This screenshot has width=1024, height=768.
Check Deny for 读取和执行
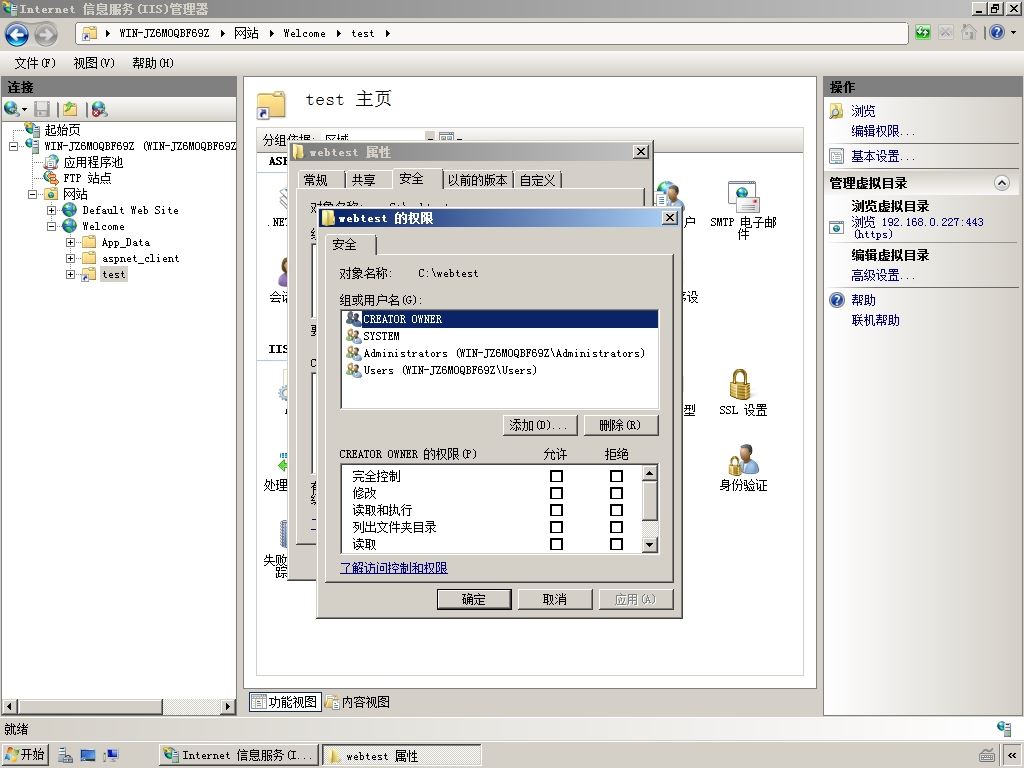[616, 510]
